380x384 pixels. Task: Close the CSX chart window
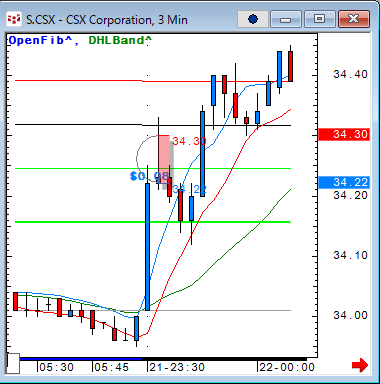point(354,19)
